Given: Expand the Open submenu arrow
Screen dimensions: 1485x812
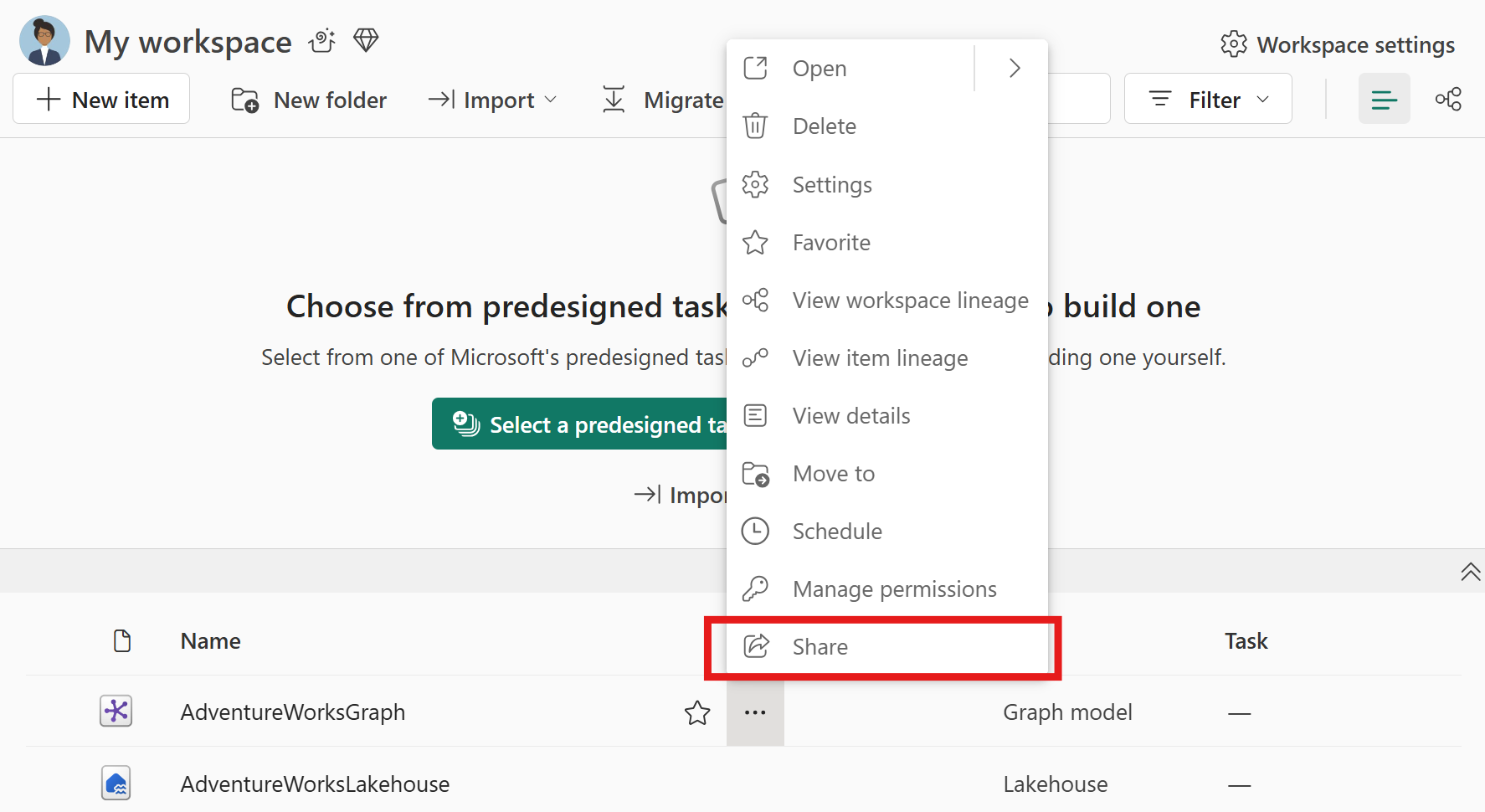Looking at the screenshot, I should tap(1014, 68).
